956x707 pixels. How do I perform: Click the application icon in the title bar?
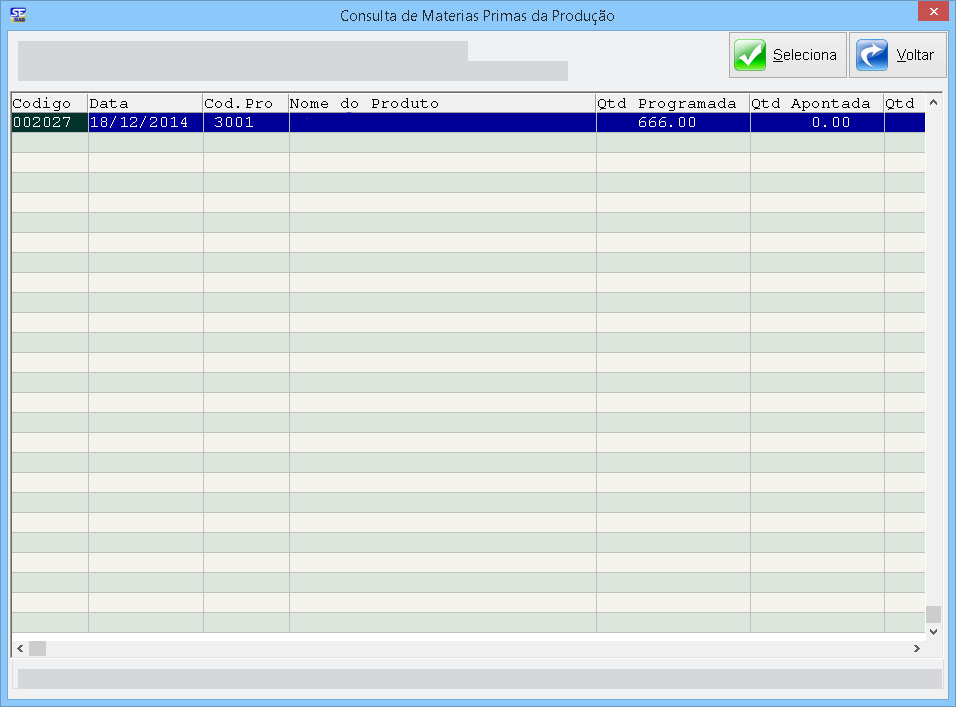pos(17,15)
